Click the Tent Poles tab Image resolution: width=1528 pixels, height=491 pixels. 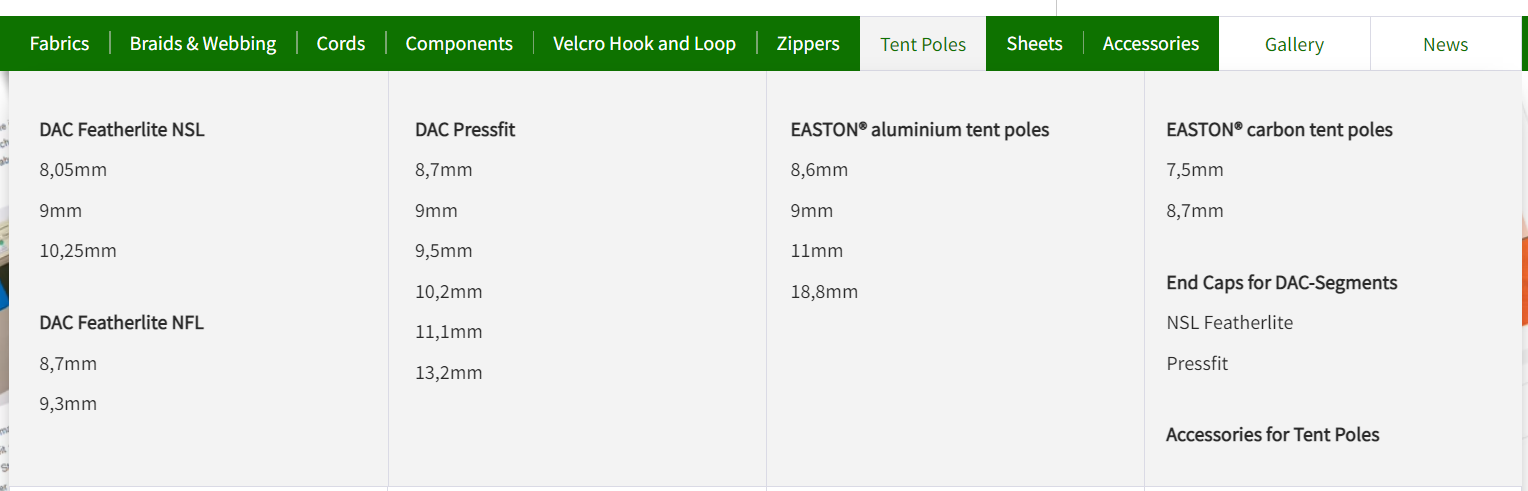(923, 44)
